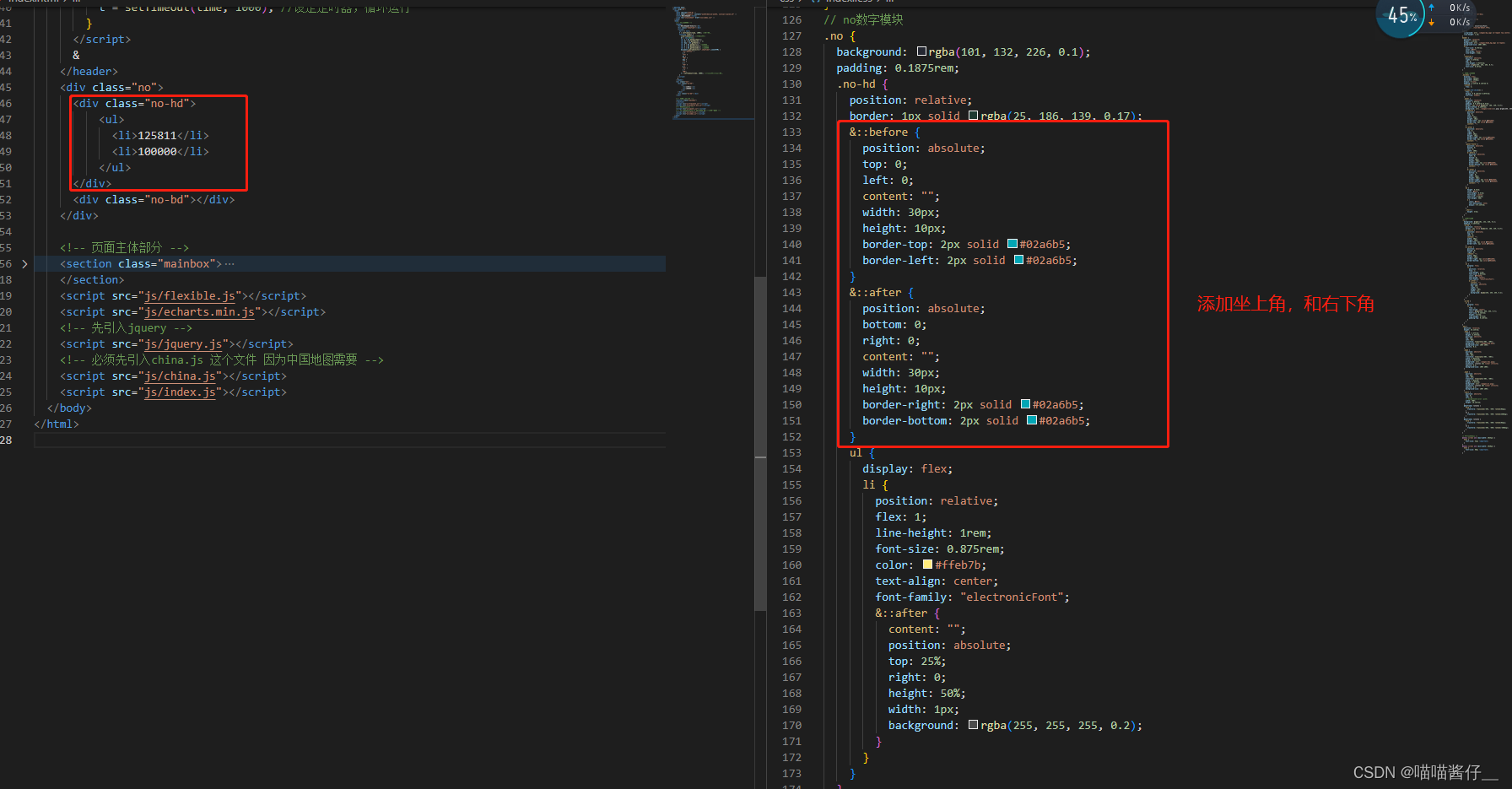Click the 页面主体部分 HTML comment
The width and height of the screenshot is (1512, 789).
[x=124, y=248]
